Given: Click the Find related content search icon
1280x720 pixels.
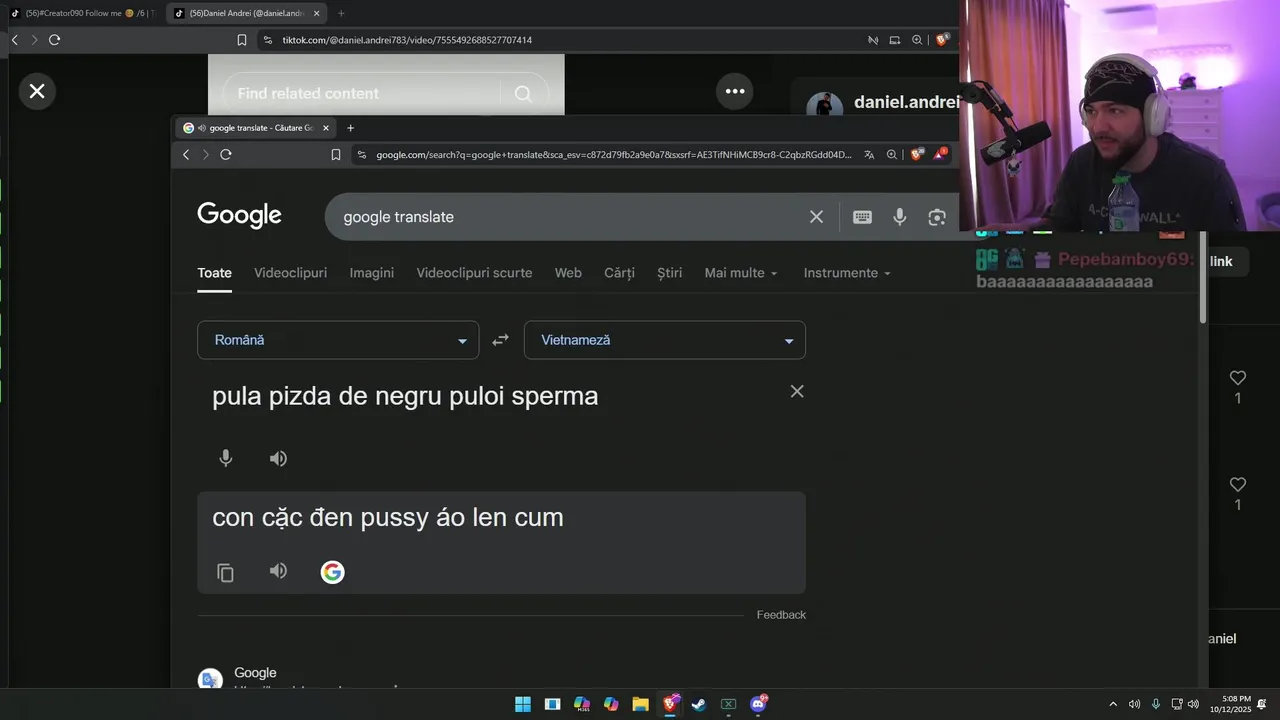Looking at the screenshot, I should [x=523, y=93].
